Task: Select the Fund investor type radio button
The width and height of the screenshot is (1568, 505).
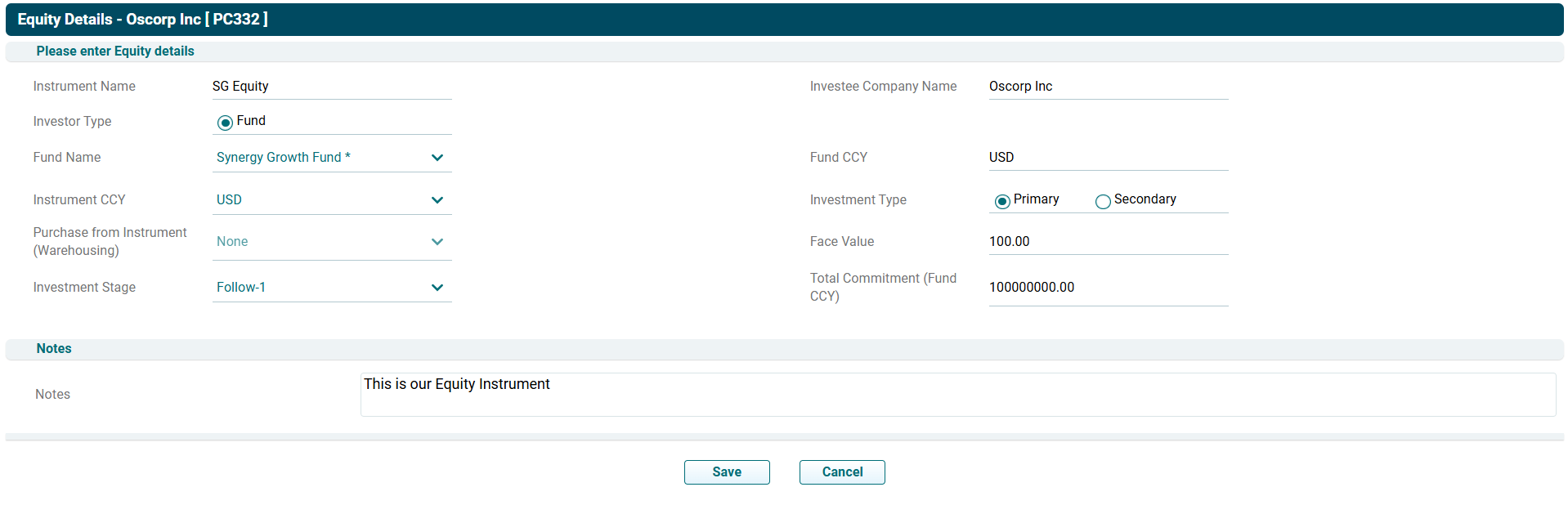Action: pyautogui.click(x=225, y=123)
